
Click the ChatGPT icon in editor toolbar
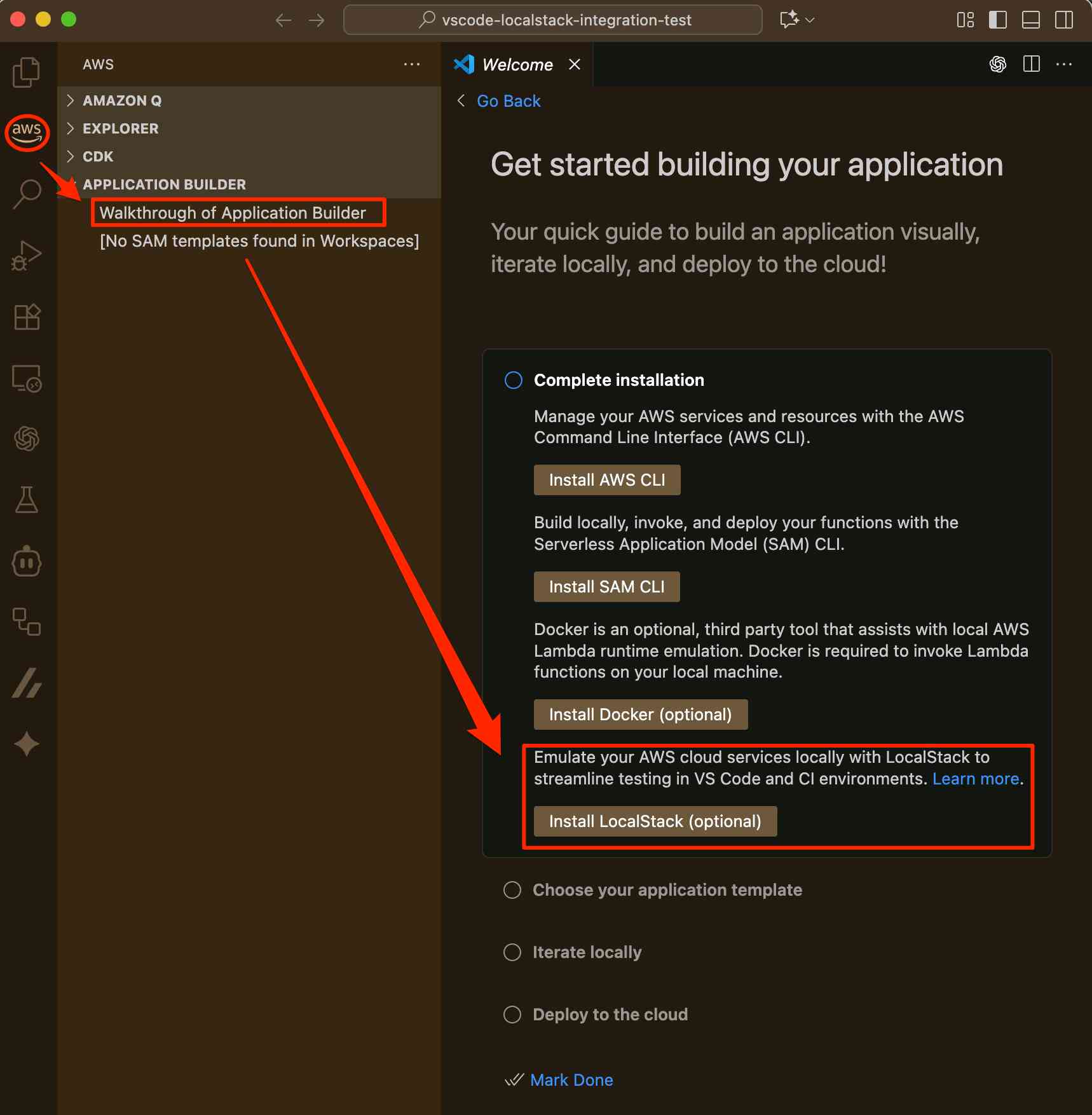click(998, 64)
